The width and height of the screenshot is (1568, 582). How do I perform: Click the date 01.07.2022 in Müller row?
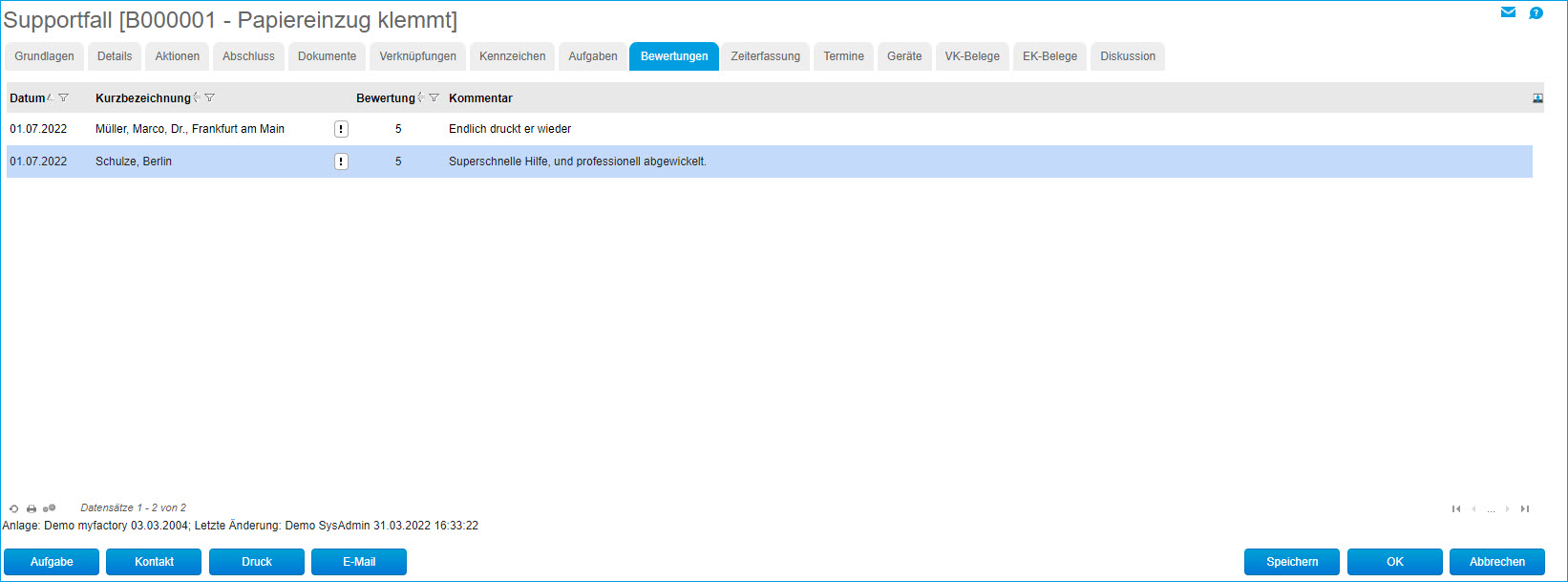coord(38,129)
